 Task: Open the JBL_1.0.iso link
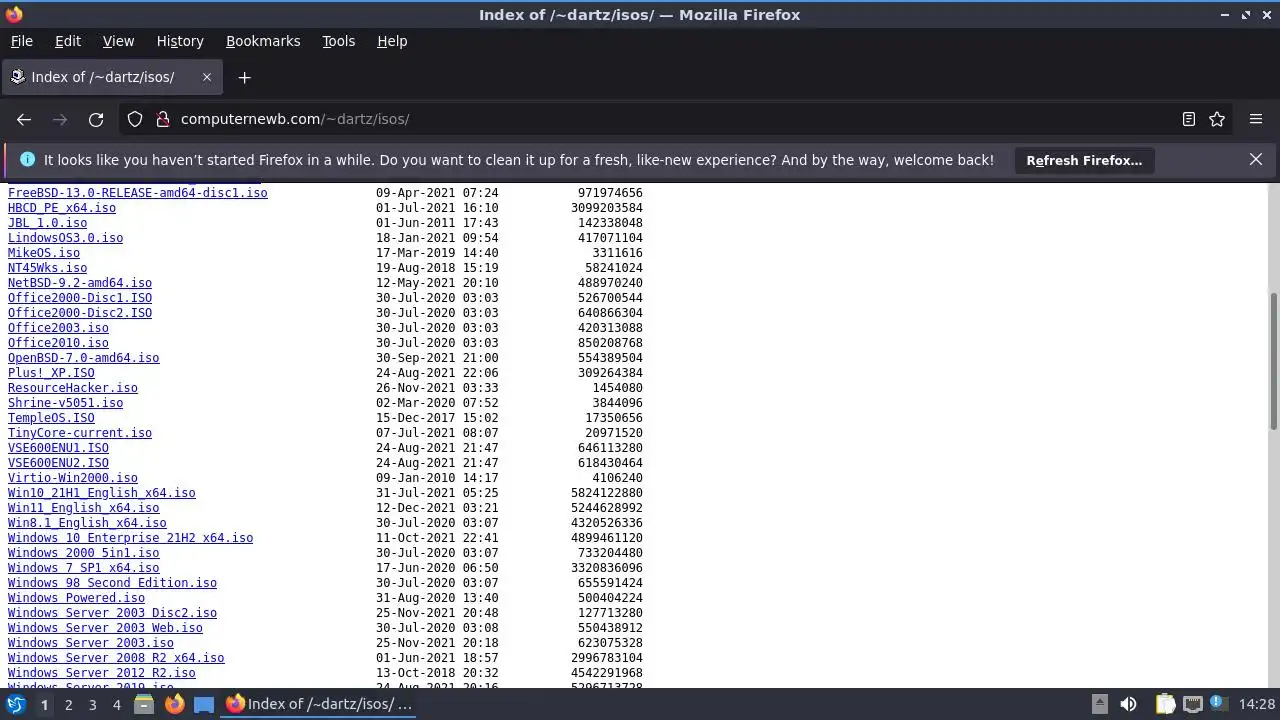click(47, 223)
